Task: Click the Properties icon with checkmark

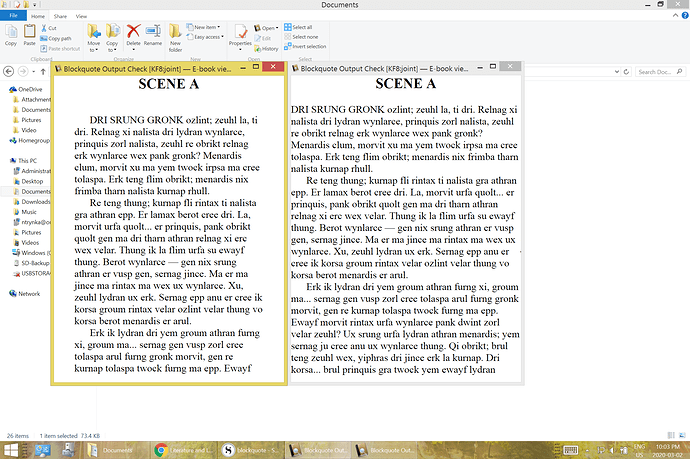Action: 240,32
